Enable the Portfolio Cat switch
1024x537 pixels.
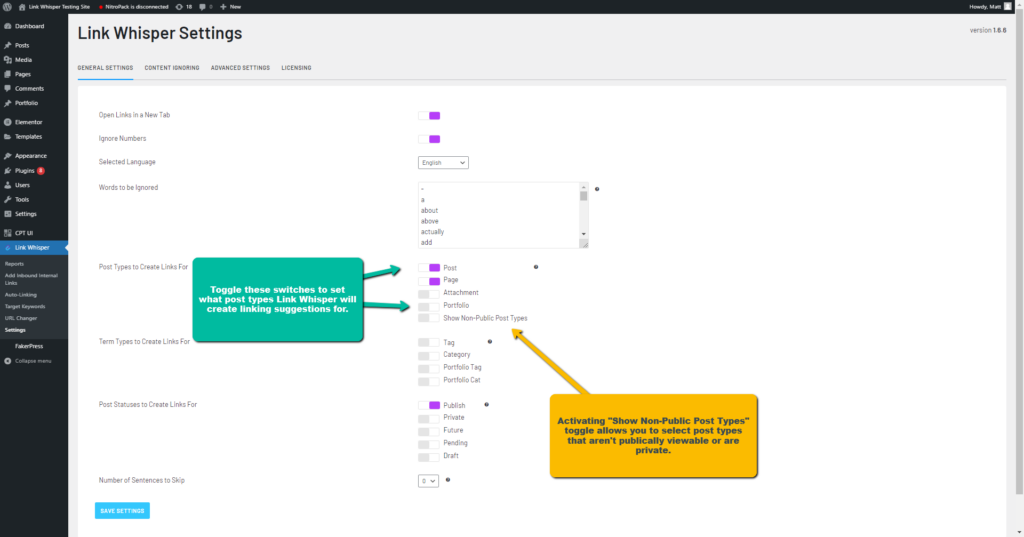(x=429, y=380)
